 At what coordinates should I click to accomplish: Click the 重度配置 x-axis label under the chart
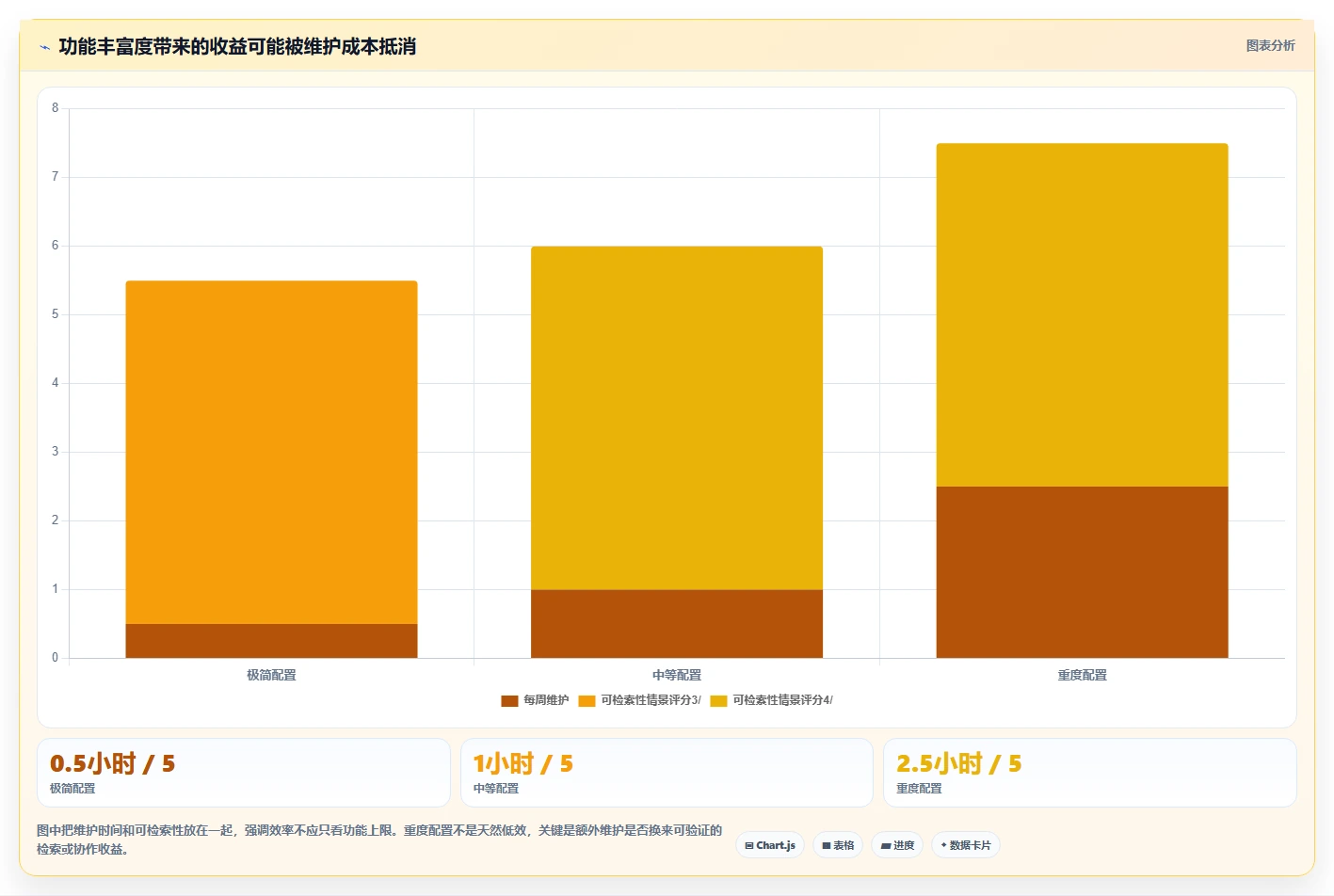pyautogui.click(x=1082, y=675)
